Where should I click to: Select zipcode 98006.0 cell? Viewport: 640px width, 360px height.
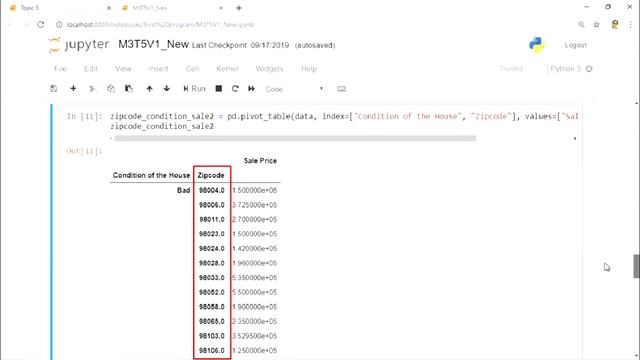pyautogui.click(x=212, y=204)
